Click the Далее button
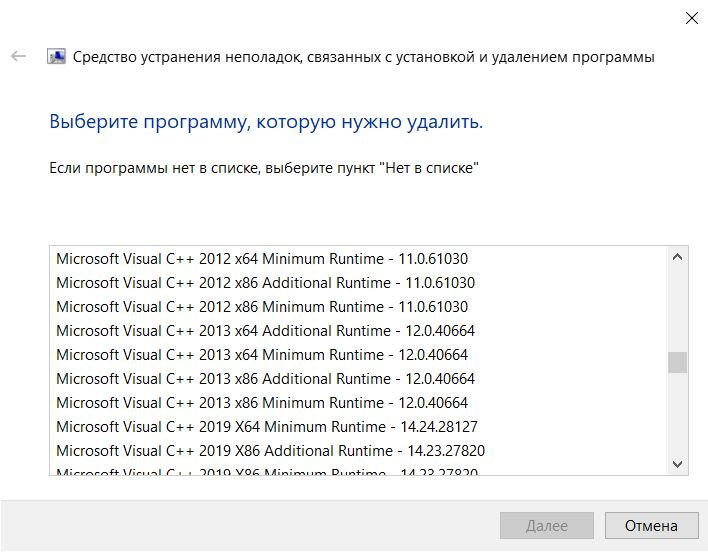The image size is (708, 552). (x=547, y=525)
